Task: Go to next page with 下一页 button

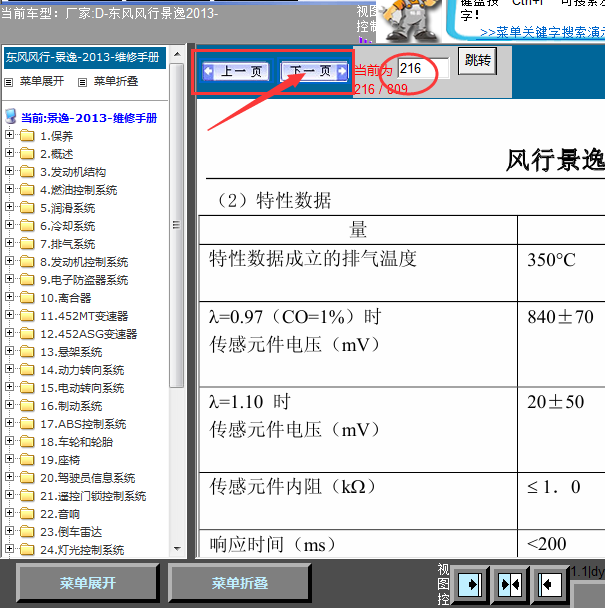Action: tap(314, 71)
